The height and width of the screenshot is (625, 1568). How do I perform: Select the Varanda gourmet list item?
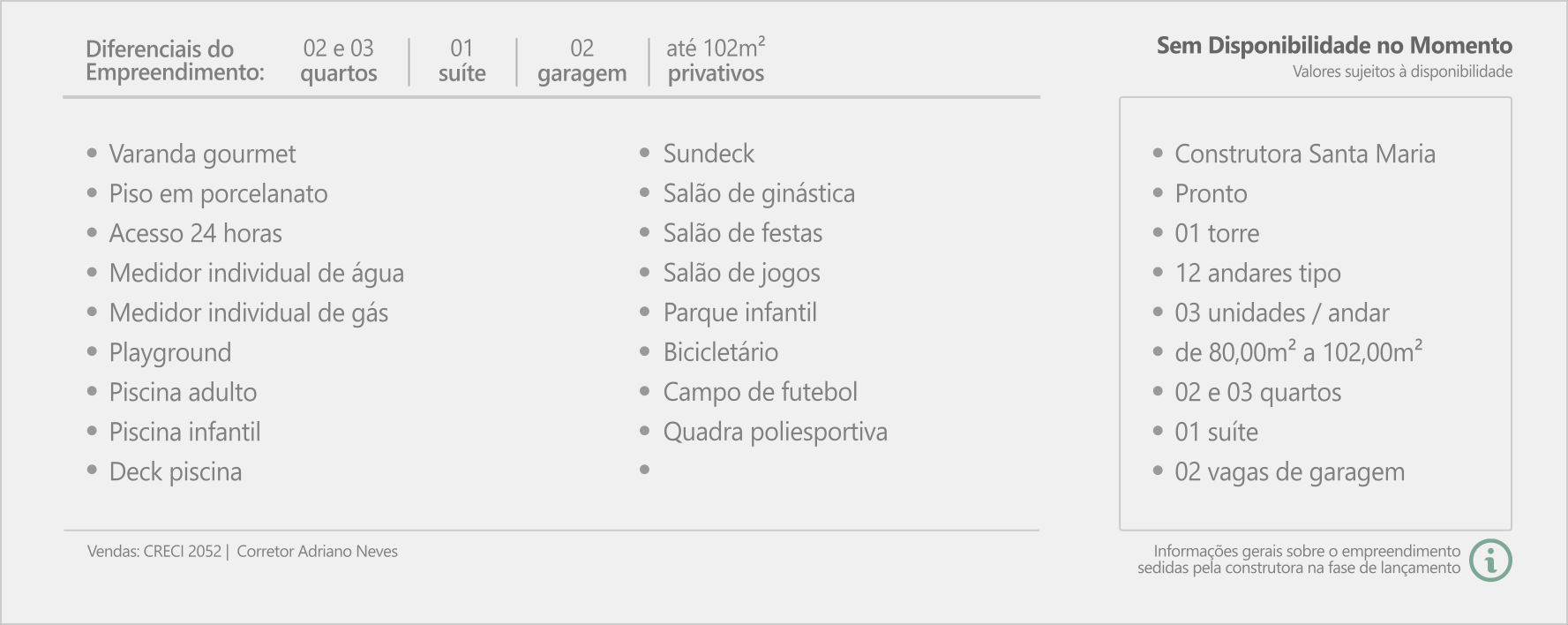[202, 154]
